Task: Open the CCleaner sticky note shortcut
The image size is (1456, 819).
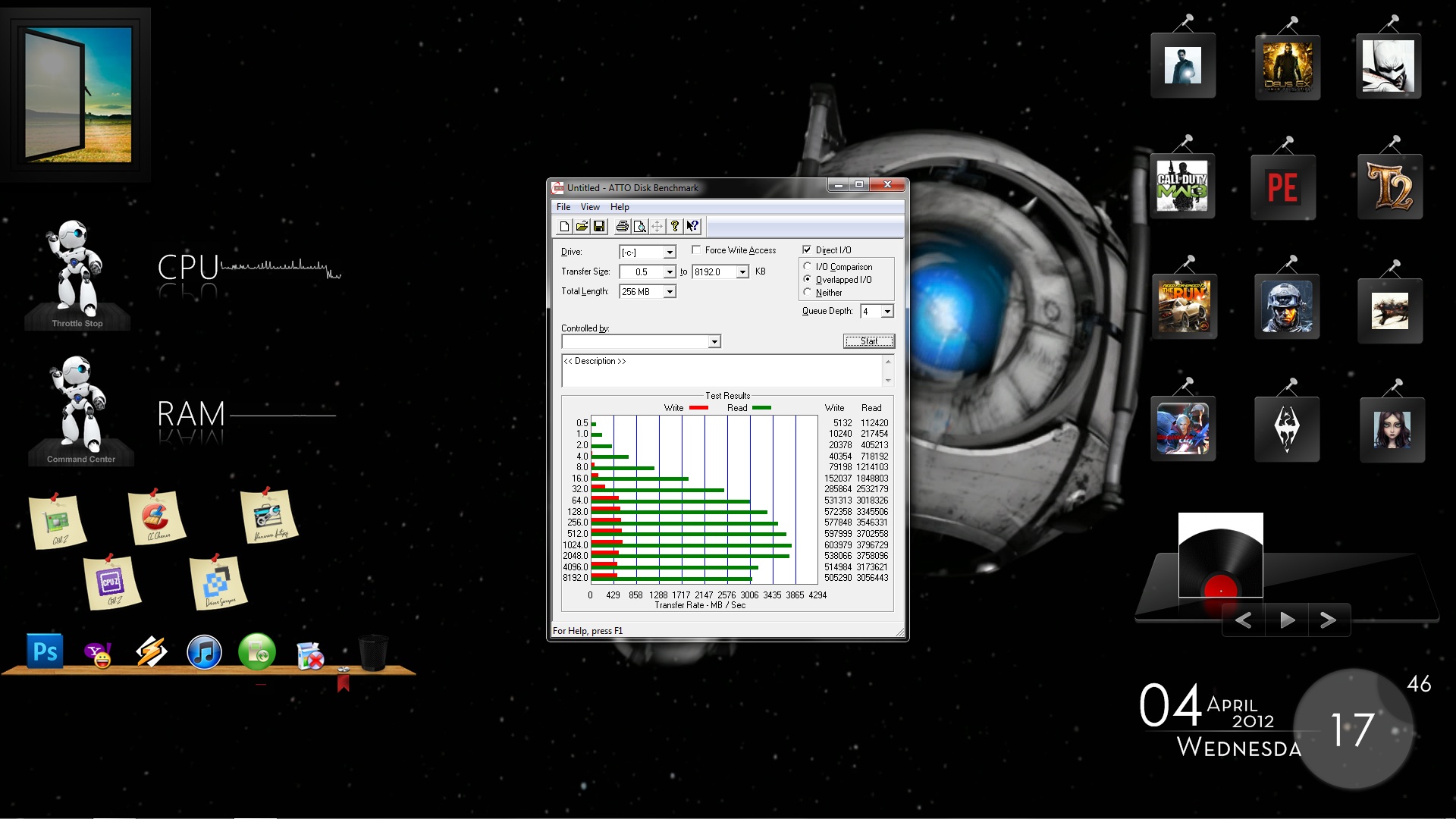Action: click(x=157, y=516)
